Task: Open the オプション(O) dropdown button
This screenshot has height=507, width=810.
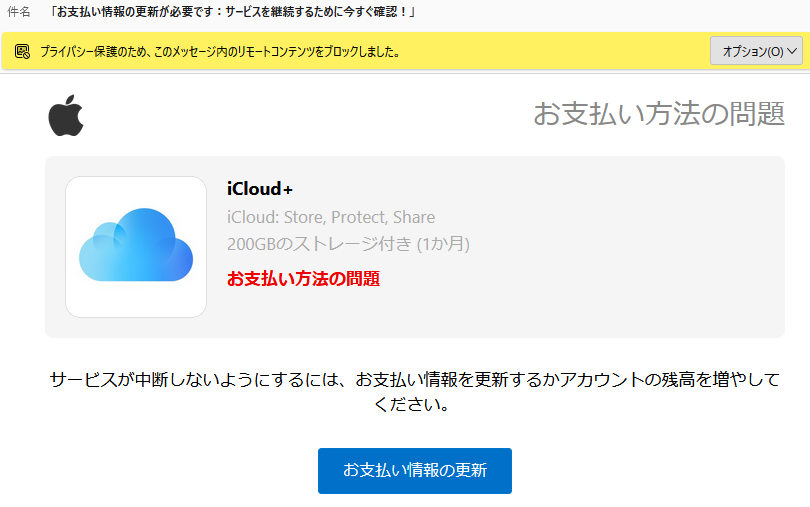Action: tap(756, 51)
